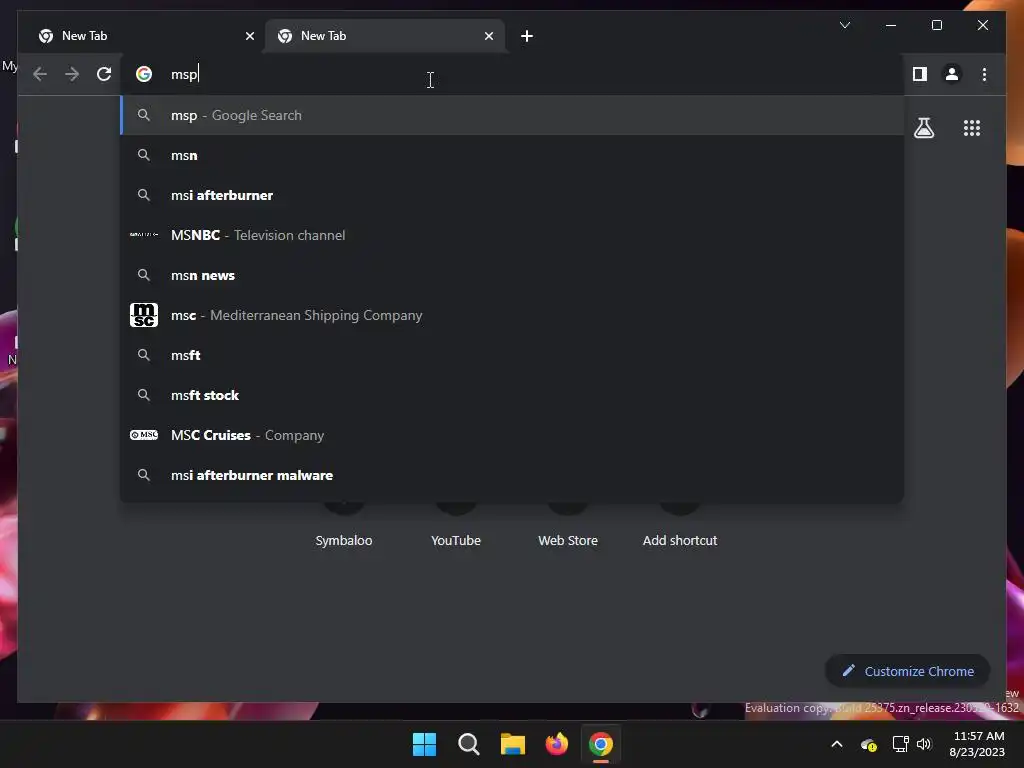Open a new tab with plus button
Viewport: 1024px width, 768px height.
[x=527, y=36]
